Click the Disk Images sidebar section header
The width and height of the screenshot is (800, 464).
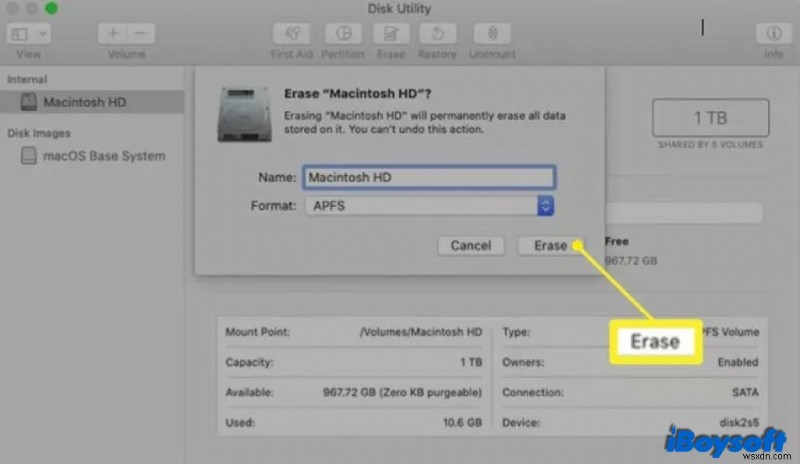click(39, 133)
